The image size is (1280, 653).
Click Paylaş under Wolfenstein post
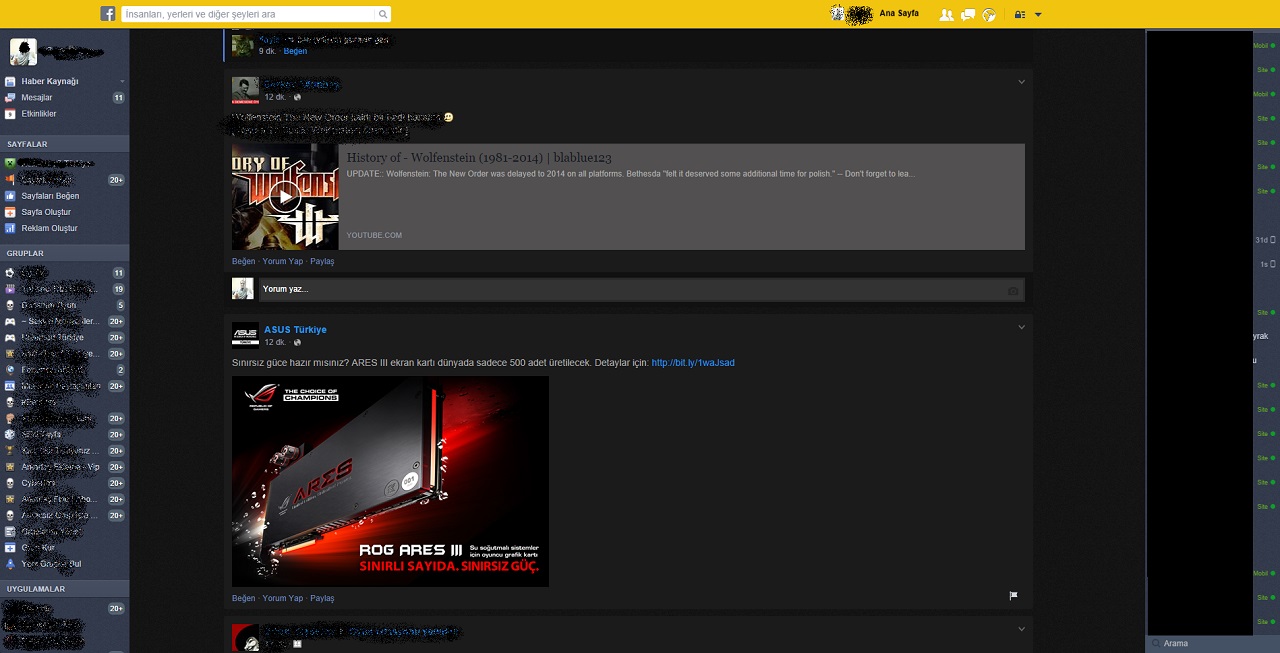click(322, 261)
